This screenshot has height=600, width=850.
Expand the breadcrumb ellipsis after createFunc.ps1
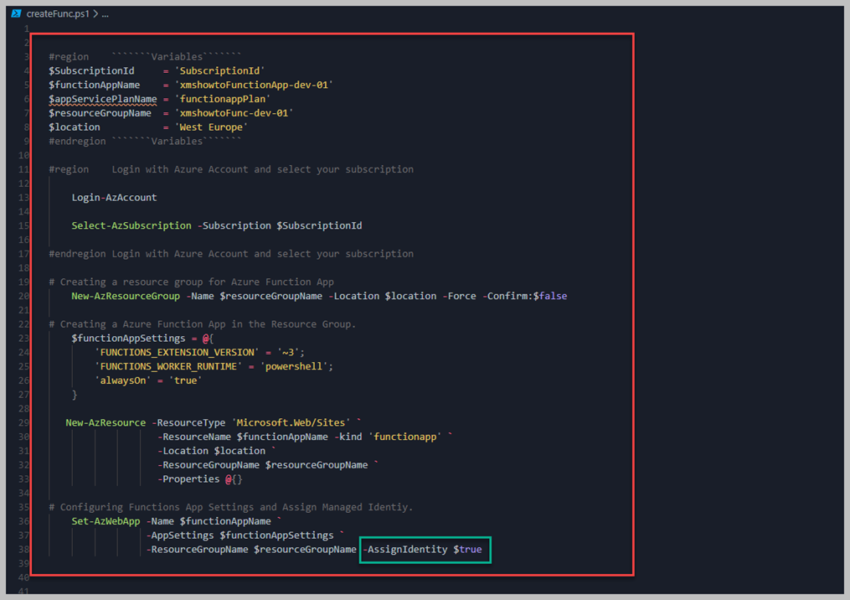(x=105, y=14)
